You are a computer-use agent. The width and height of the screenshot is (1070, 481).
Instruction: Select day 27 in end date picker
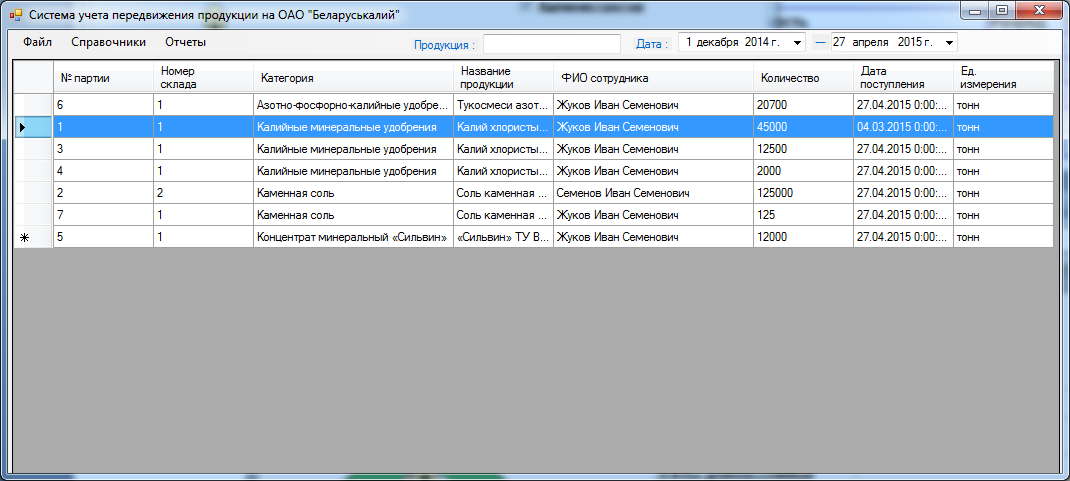[x=840, y=42]
